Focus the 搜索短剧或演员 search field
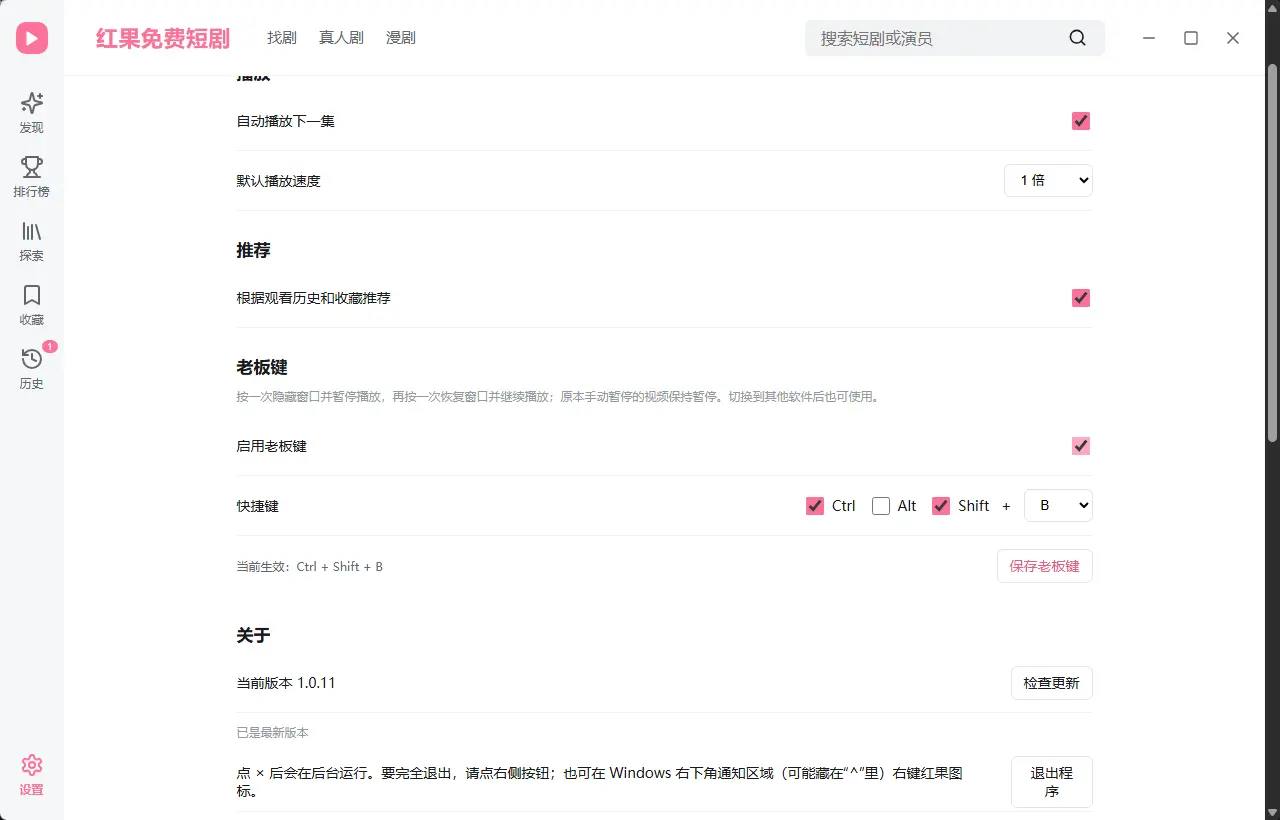 [x=955, y=38]
